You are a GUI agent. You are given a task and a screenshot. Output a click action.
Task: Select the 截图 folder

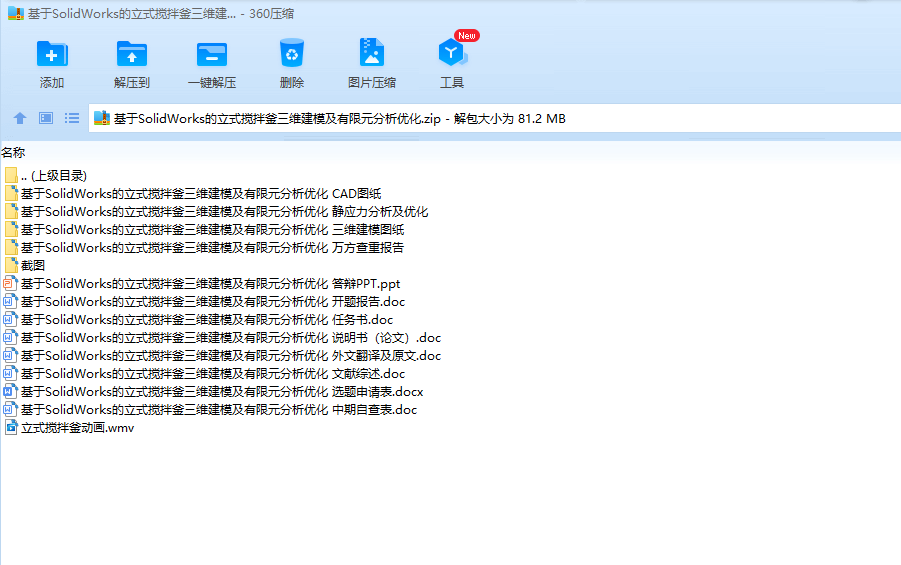(x=25, y=266)
